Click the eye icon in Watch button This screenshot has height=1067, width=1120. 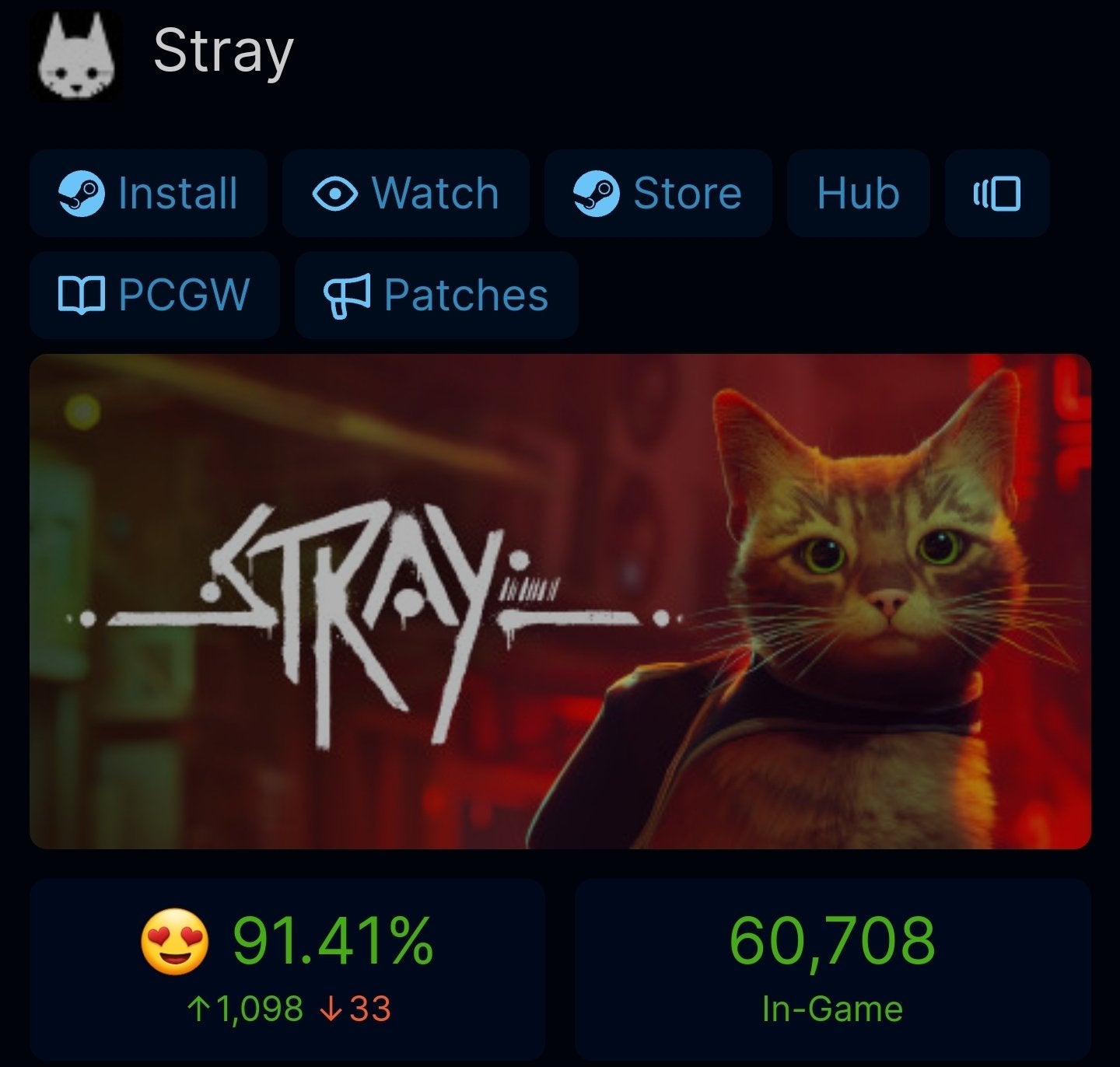[x=335, y=194]
